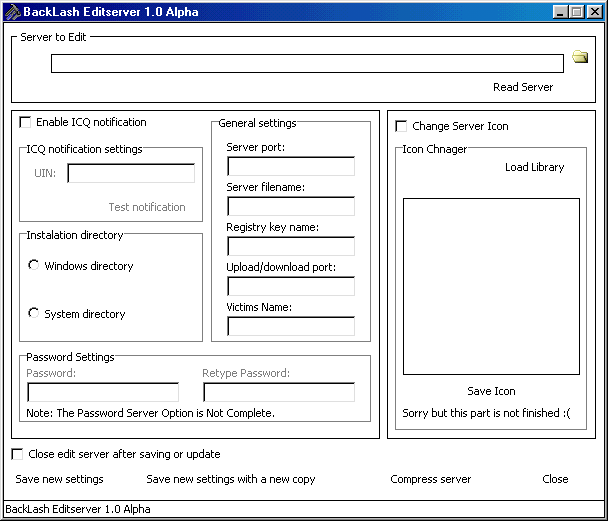
Task: Select the Windows directory radio button
Action: tap(35, 266)
